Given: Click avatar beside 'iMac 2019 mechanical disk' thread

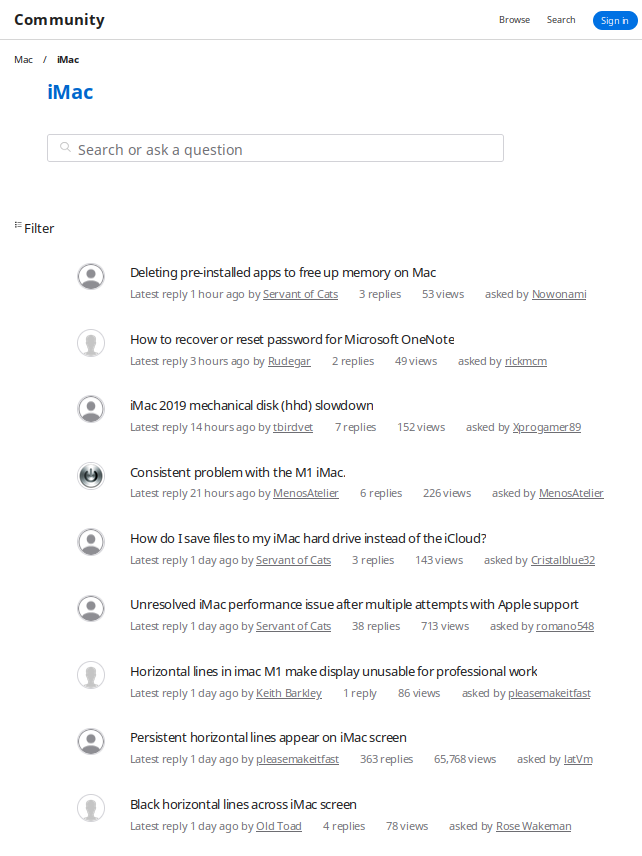Looking at the screenshot, I should coord(91,409).
